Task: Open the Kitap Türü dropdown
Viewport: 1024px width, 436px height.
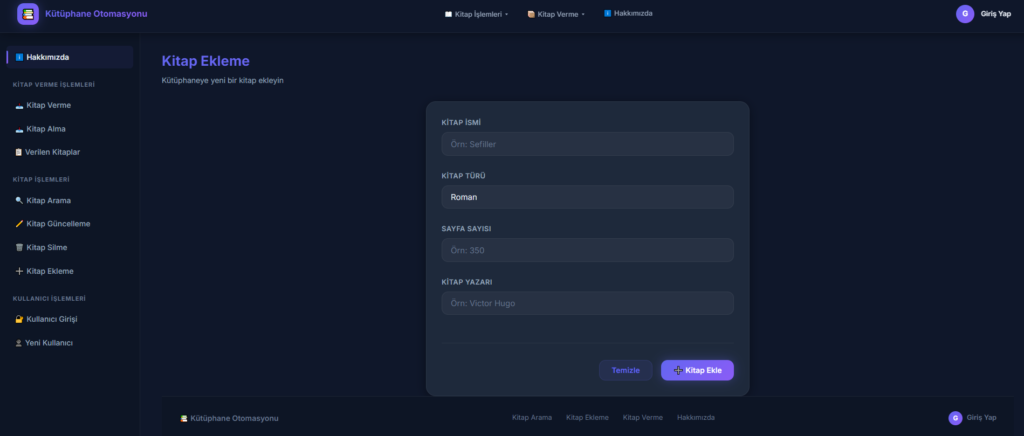Action: coord(587,197)
